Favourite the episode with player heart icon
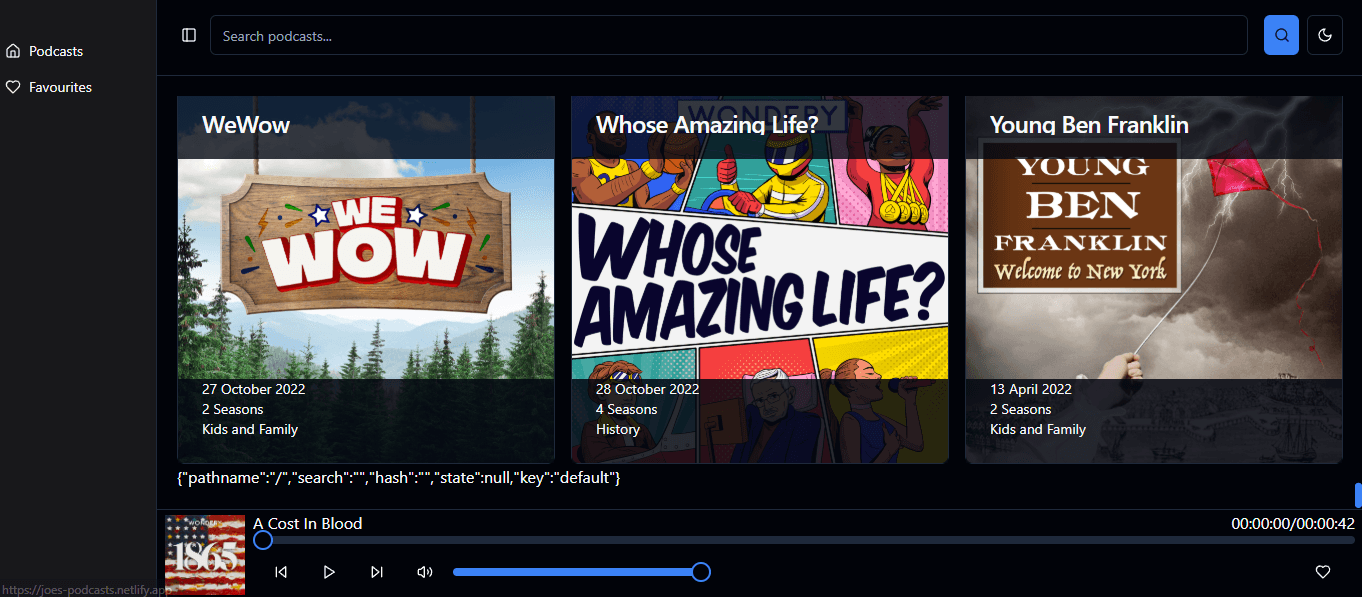 pyautogui.click(x=1323, y=572)
